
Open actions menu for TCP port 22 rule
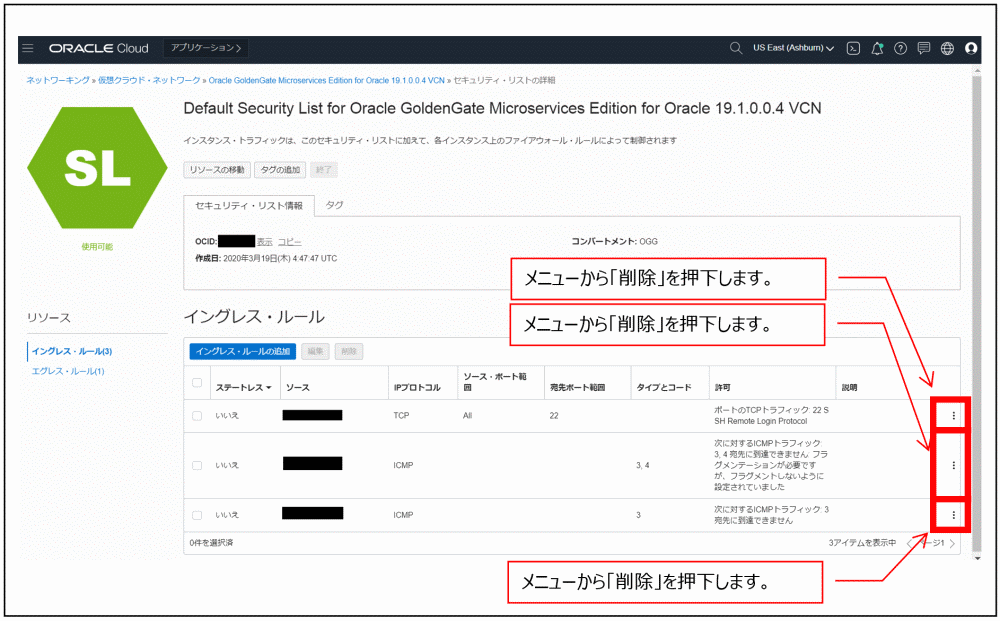click(x=953, y=416)
